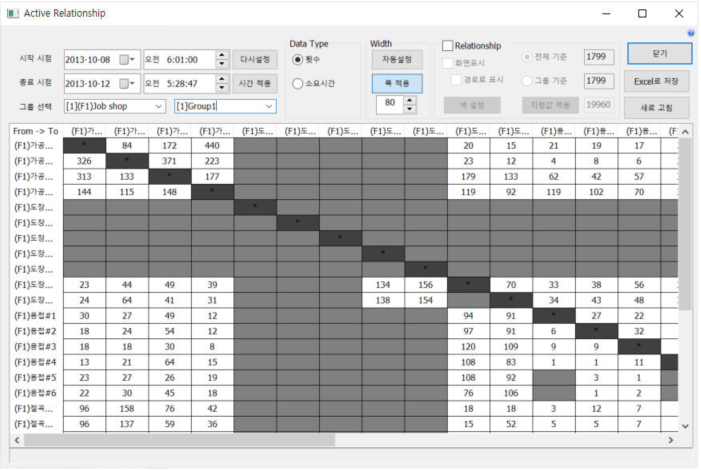This screenshot has width=701, height=470.
Task: Click the 새로 고침 button
Action: pos(656,106)
